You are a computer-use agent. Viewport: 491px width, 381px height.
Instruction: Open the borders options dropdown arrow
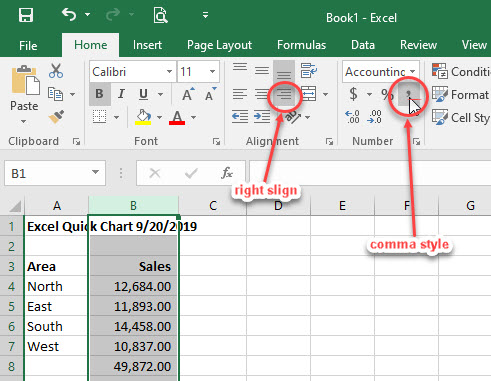tap(116, 117)
